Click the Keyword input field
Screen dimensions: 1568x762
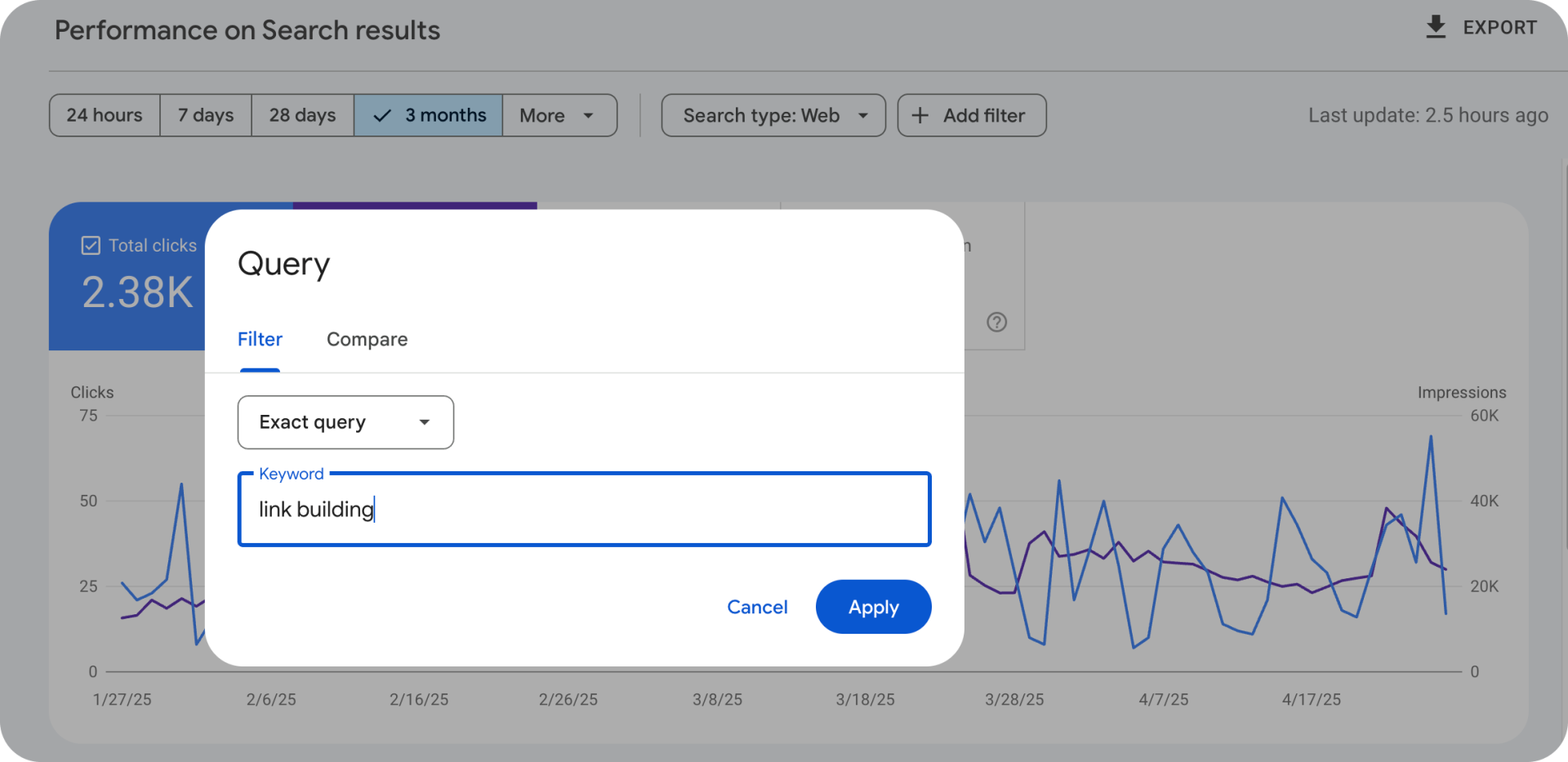[584, 510]
